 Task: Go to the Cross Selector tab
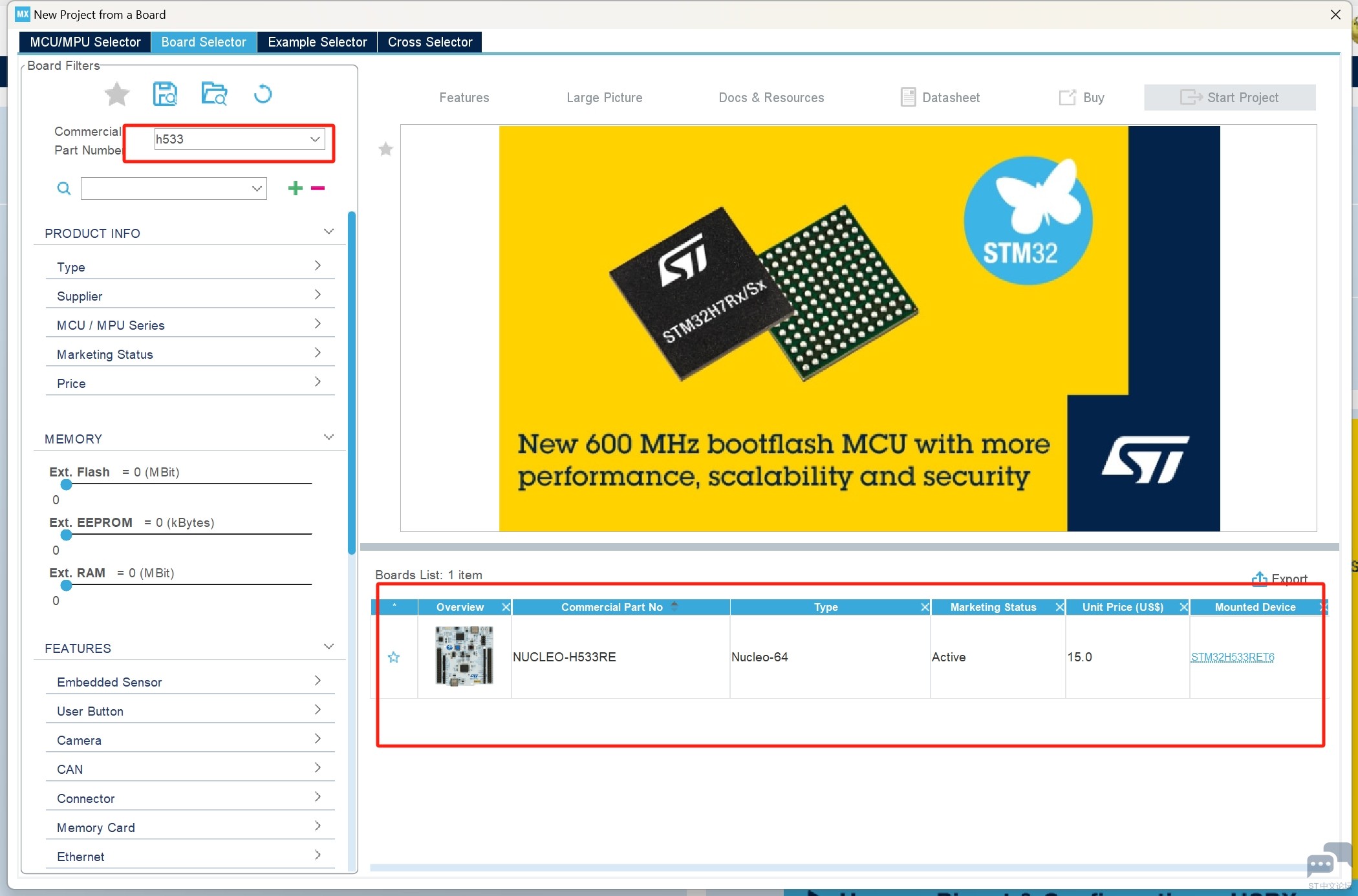point(430,42)
